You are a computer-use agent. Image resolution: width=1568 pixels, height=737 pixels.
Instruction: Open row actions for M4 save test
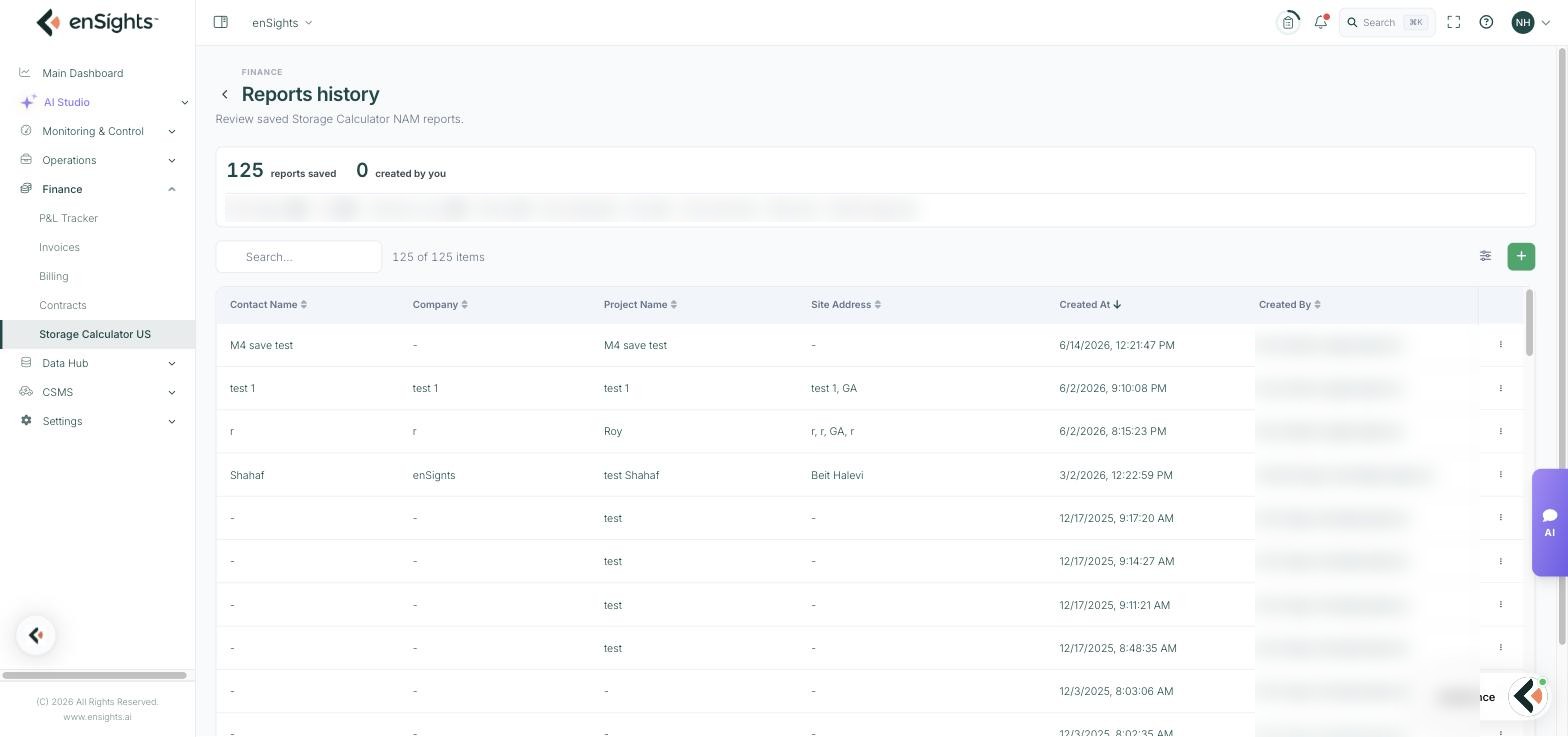[x=1500, y=344]
